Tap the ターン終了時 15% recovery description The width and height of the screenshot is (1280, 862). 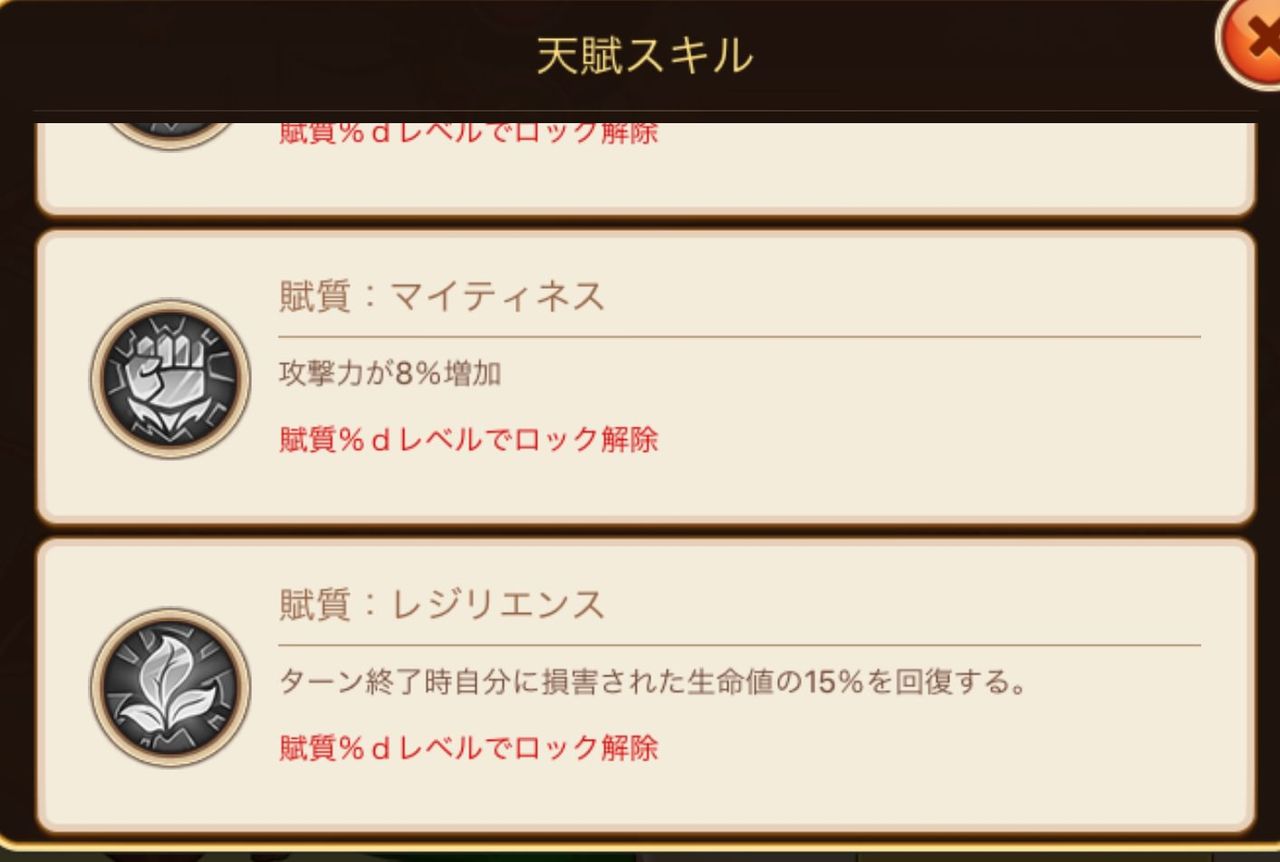[654, 683]
